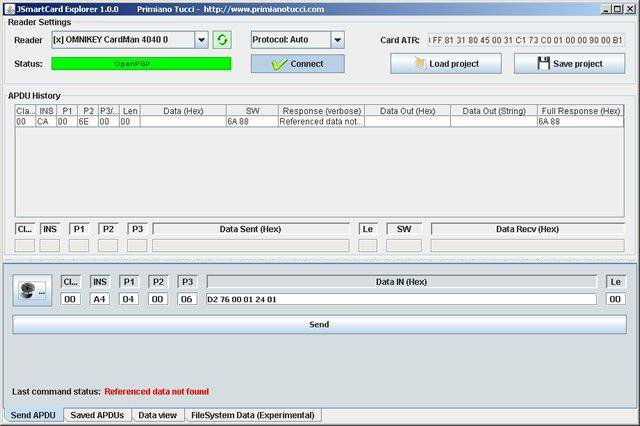640x426 pixels.
Task: Click the Len column header in history table
Action: coord(130,111)
